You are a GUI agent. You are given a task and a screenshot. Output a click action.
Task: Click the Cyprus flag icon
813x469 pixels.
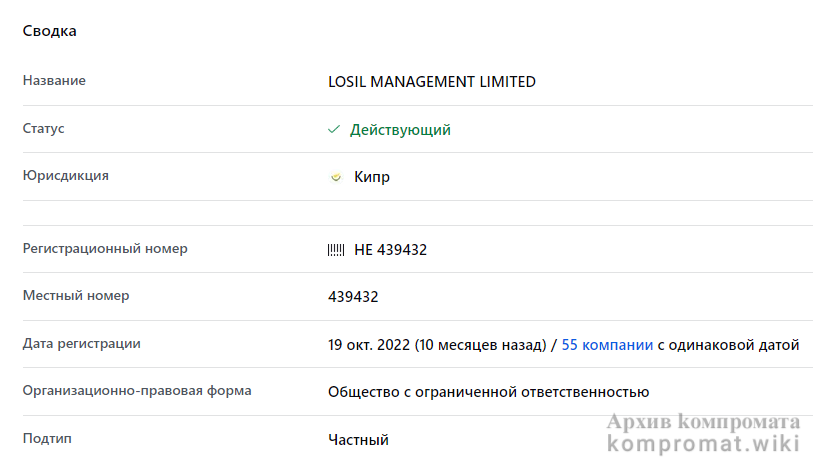335,178
